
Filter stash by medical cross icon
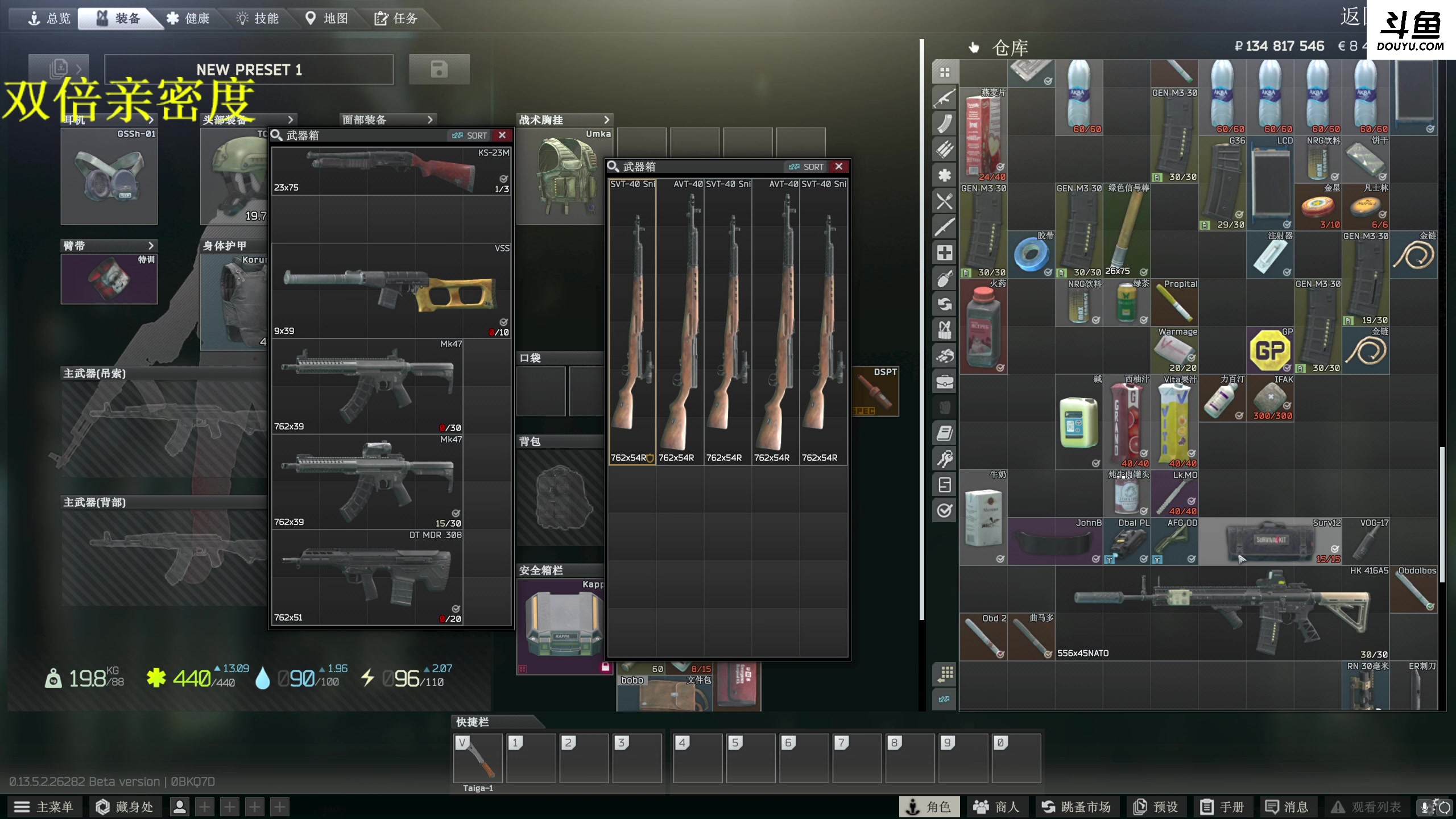[x=945, y=253]
